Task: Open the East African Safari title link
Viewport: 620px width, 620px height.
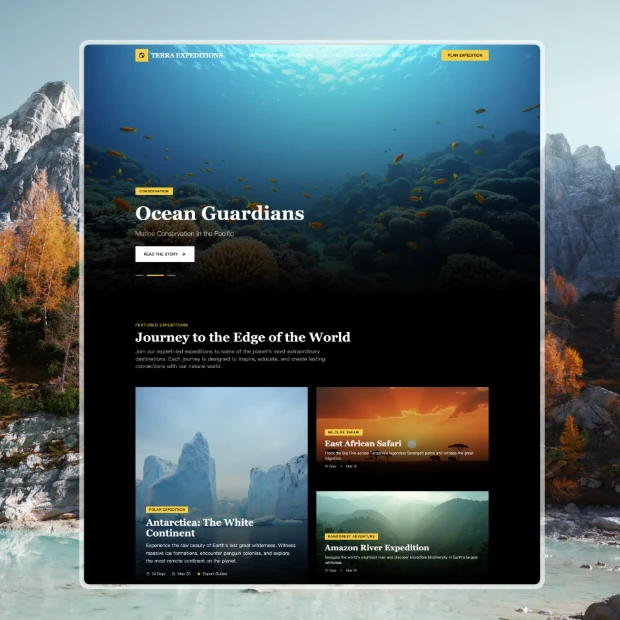Action: [364, 443]
